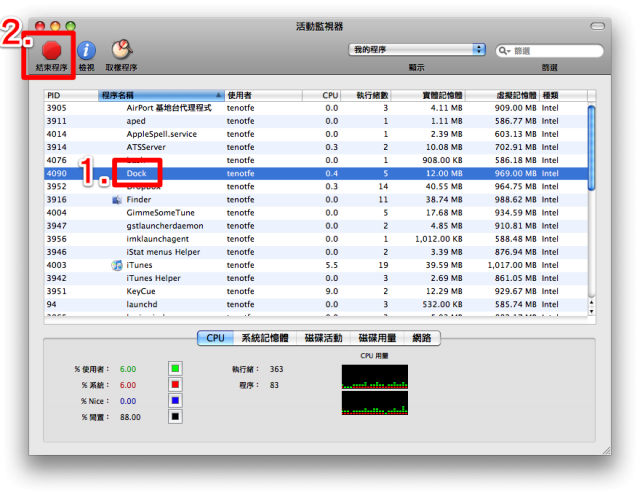
Task: Click the 9.0 CPU value for KeyCue
Action: coord(331,291)
